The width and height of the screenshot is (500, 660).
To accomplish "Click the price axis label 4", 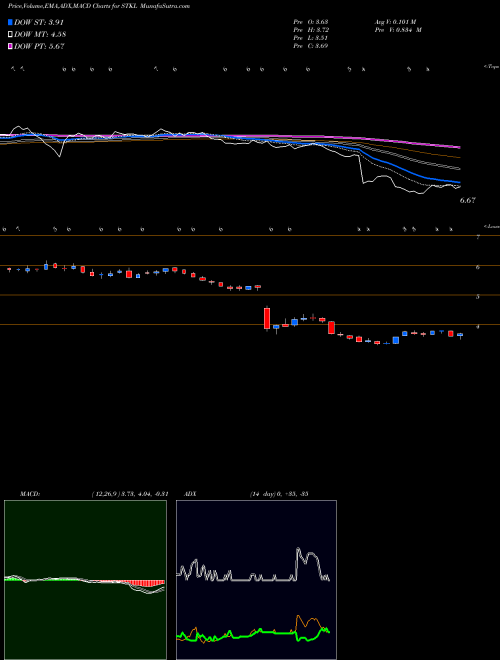I will (x=478, y=327).
